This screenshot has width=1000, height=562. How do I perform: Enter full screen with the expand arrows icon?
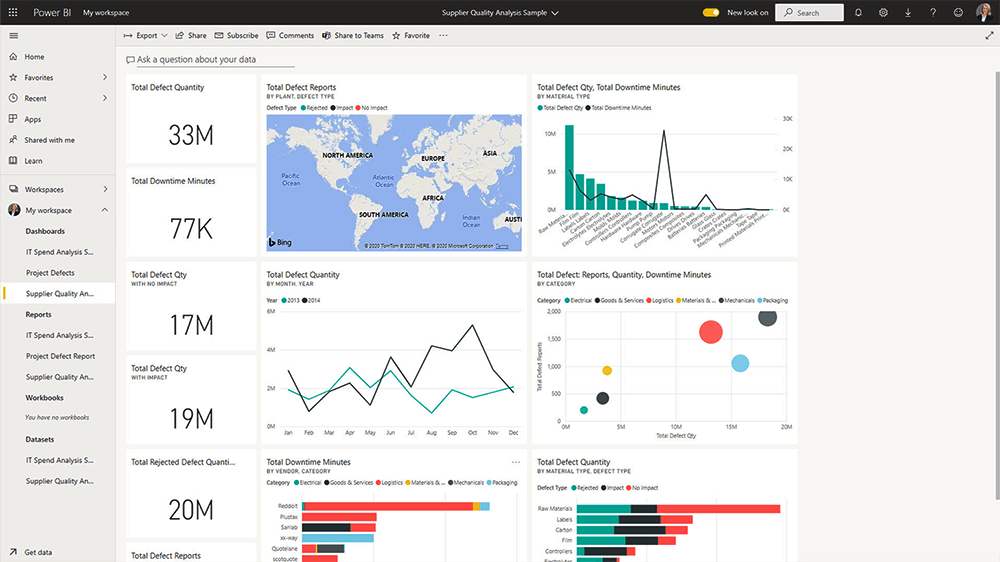click(x=990, y=35)
